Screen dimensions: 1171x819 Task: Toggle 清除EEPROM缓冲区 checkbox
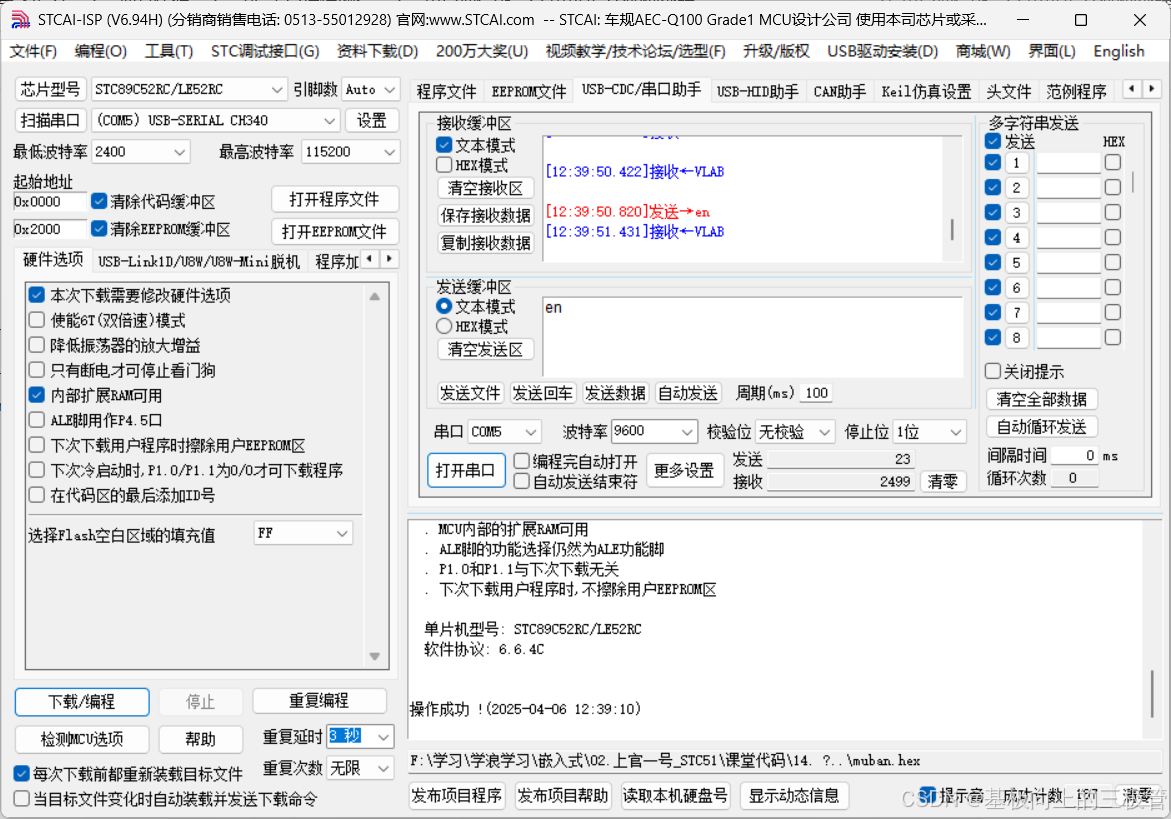tap(99, 228)
